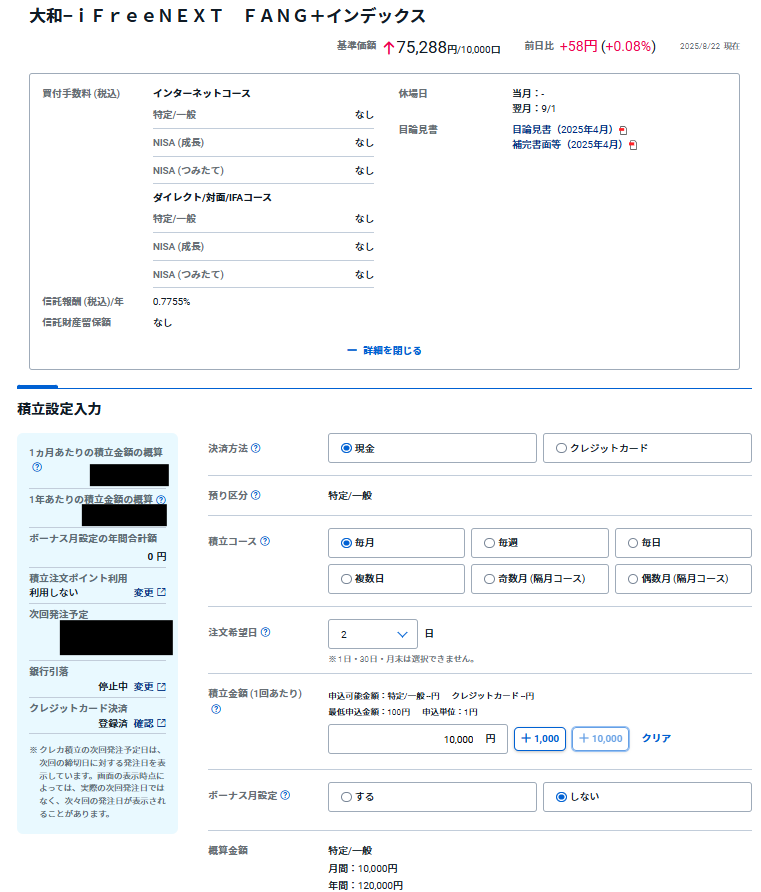Click 翌月：9/1 holiday text
761x892 pixels.
pyautogui.click(x=534, y=108)
